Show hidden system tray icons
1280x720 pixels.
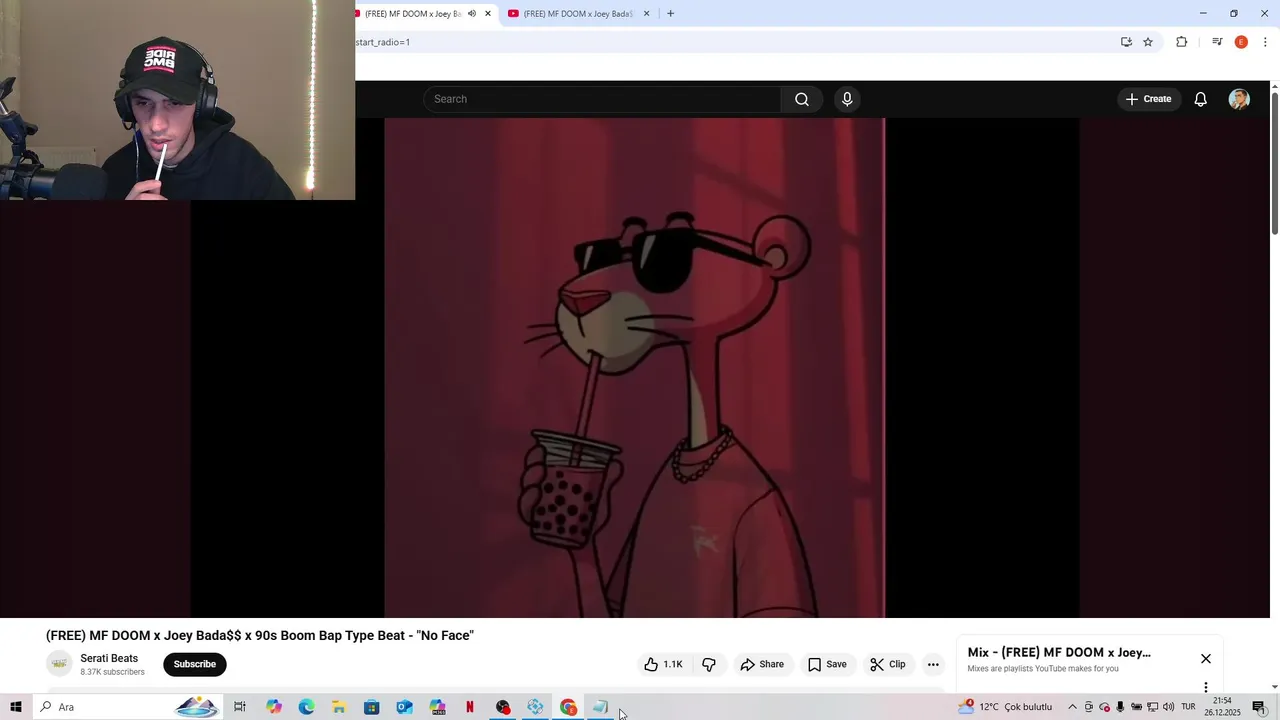1072,707
